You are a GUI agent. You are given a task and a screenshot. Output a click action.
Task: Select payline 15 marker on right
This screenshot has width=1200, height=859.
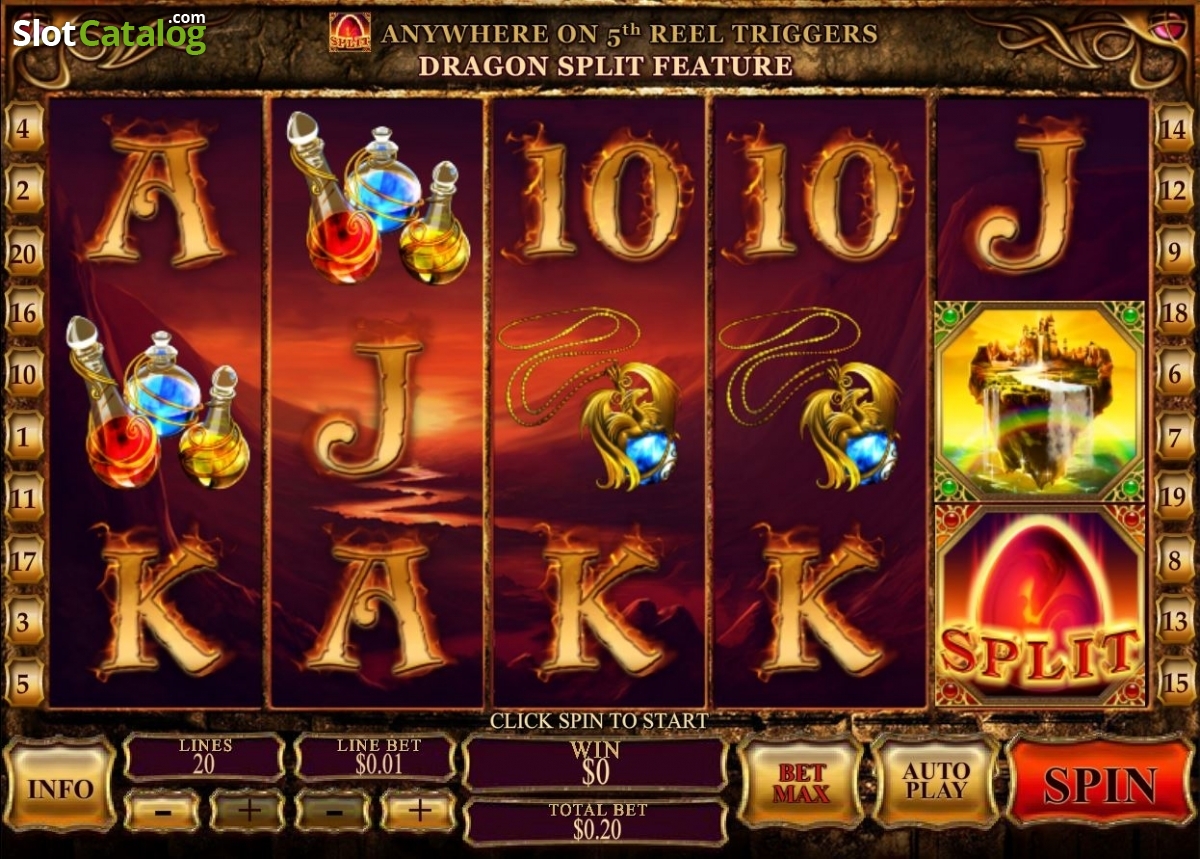tap(1174, 683)
